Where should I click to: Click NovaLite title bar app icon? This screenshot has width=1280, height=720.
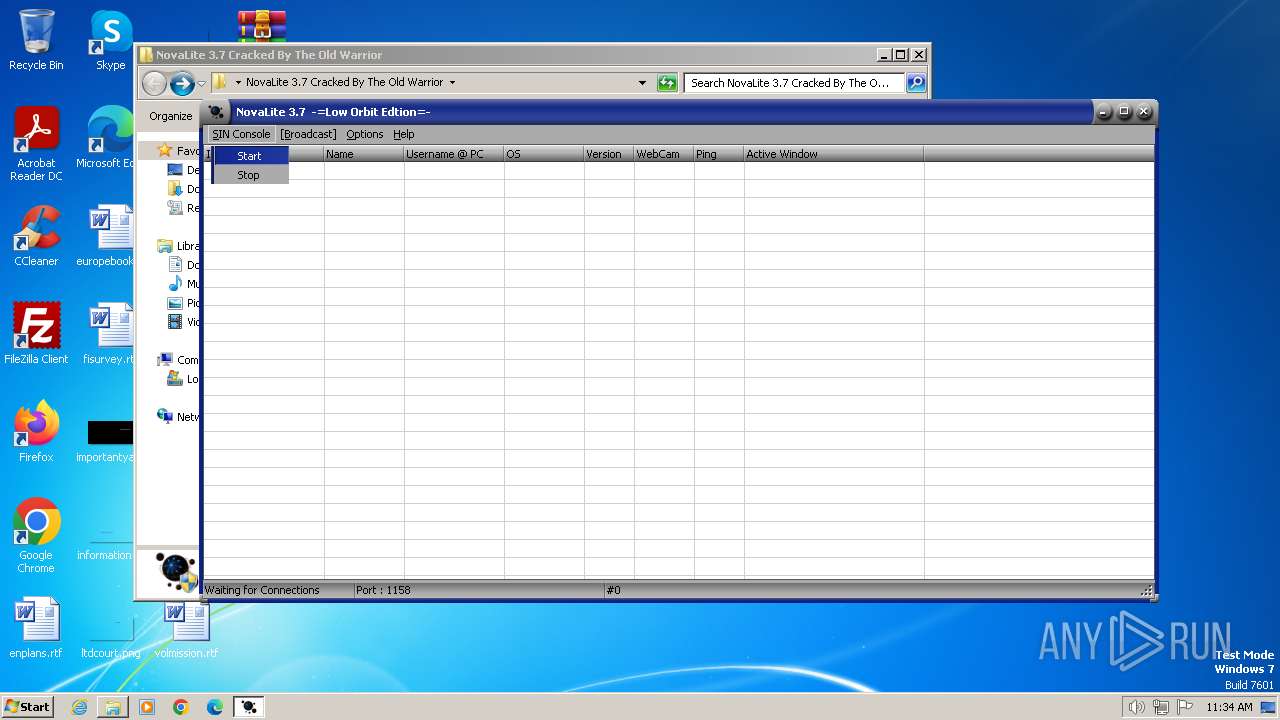pyautogui.click(x=216, y=112)
